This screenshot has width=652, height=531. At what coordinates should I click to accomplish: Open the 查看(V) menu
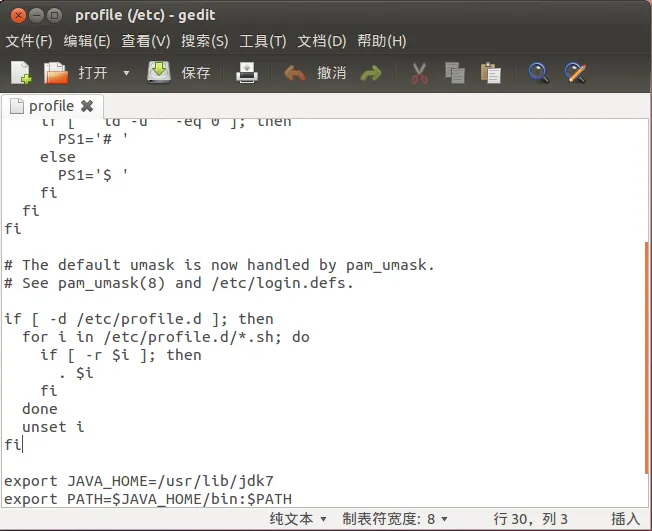pos(146,41)
